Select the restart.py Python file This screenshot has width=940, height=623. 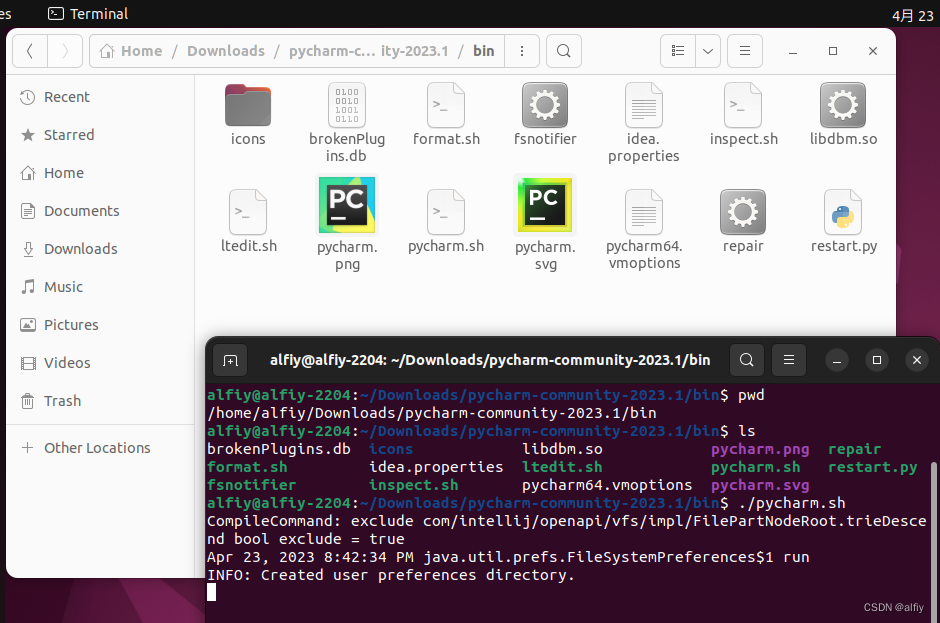(x=843, y=212)
